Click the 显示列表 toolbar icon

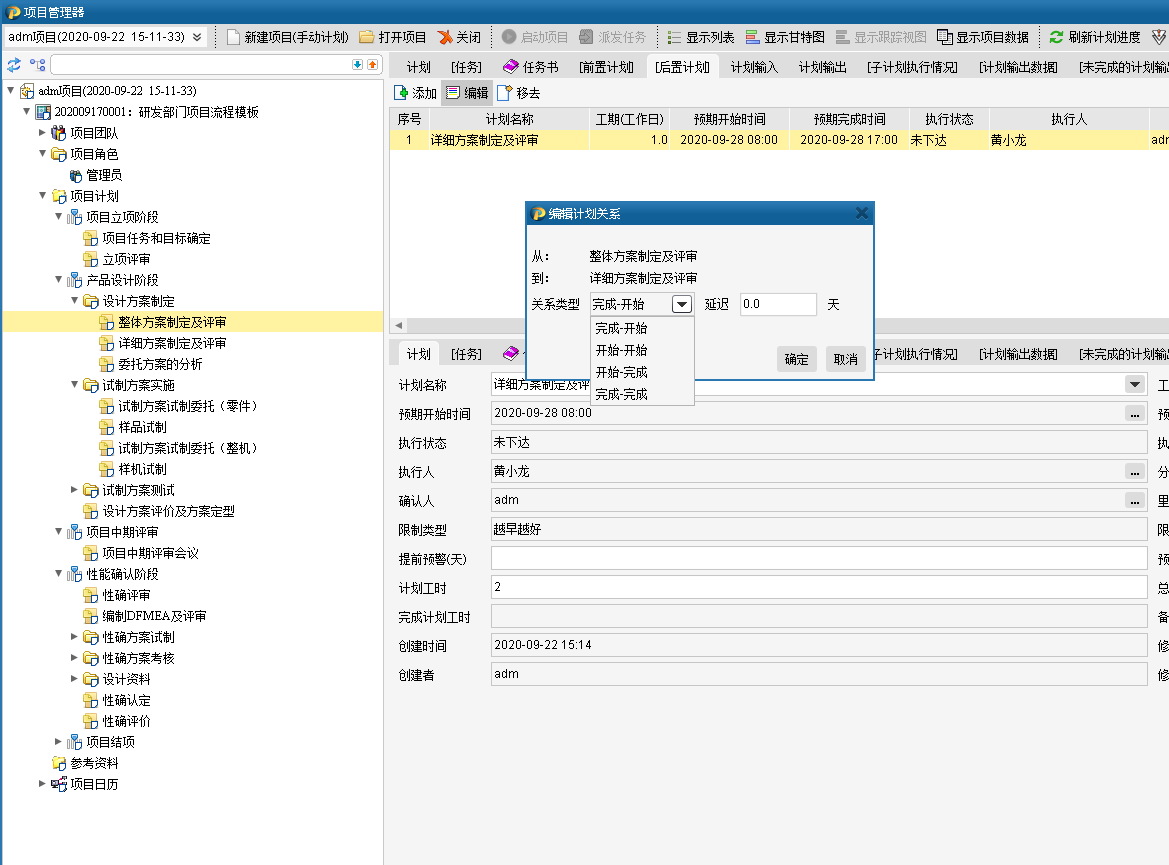pos(675,37)
